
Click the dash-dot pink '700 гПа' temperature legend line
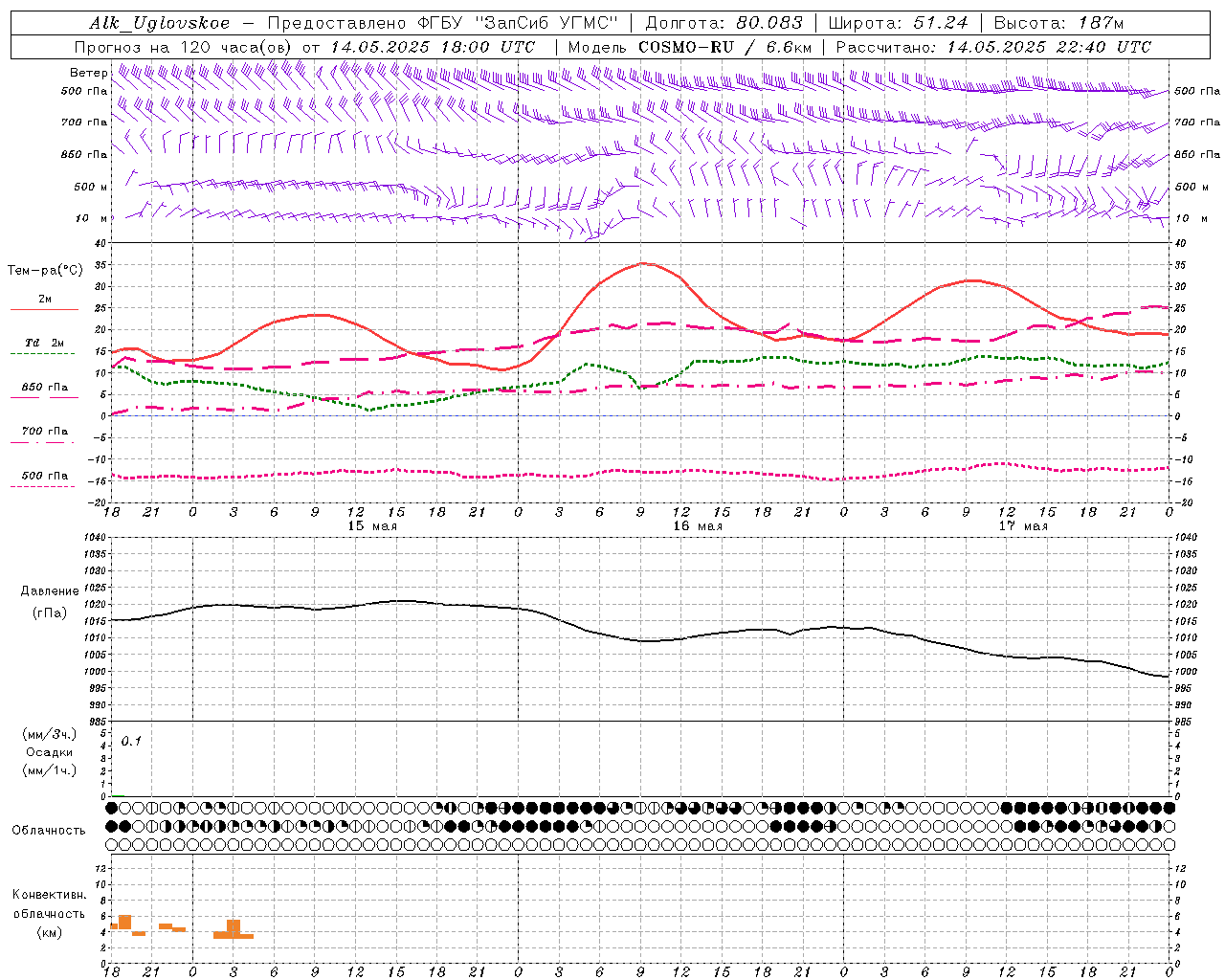[44, 442]
